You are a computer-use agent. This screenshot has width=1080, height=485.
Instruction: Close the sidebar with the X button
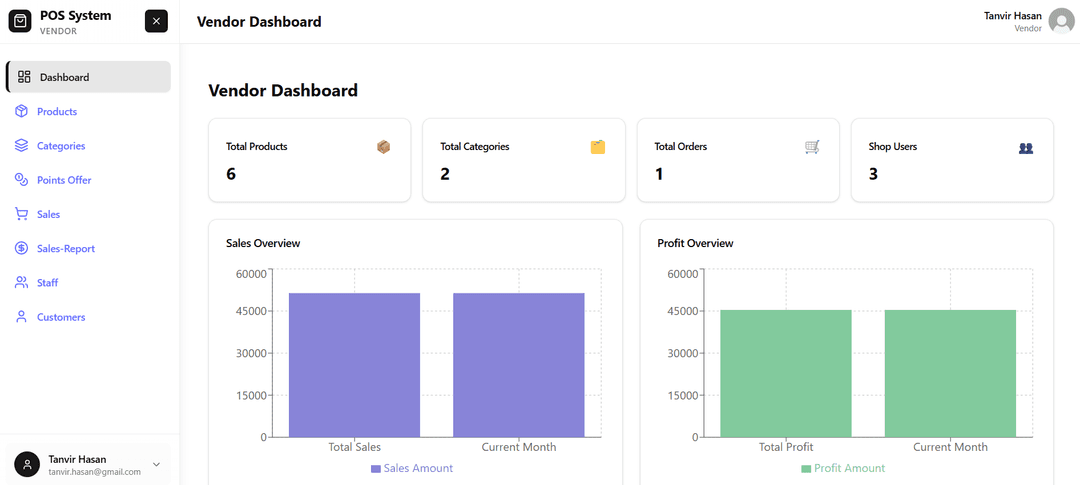pyautogui.click(x=156, y=21)
